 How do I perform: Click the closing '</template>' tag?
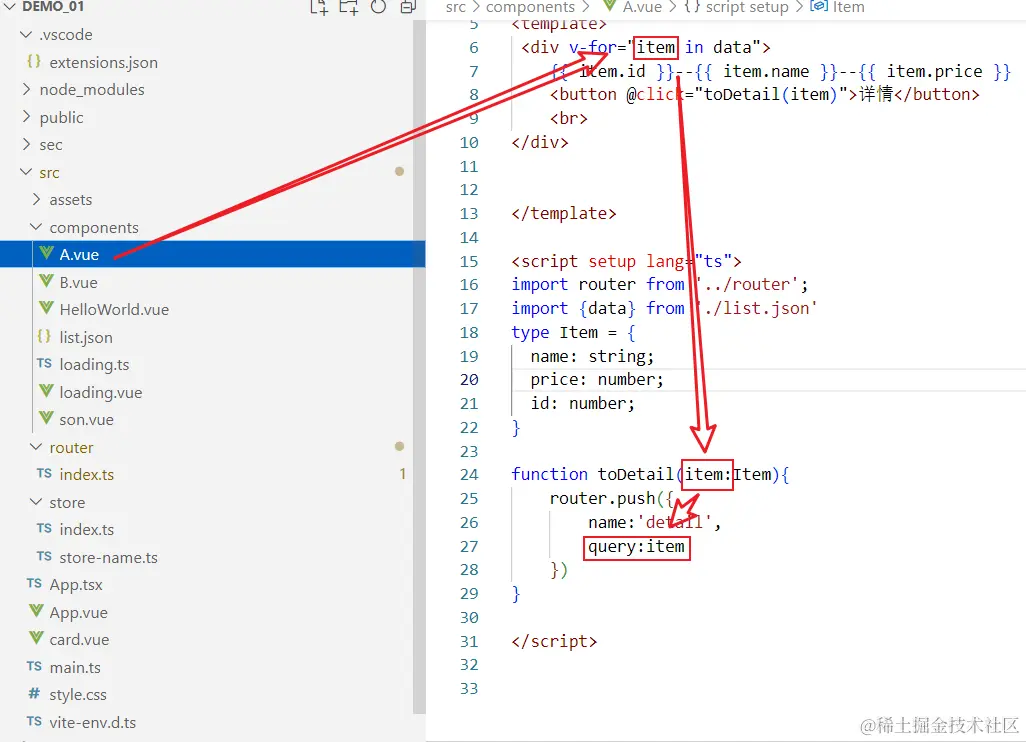point(563,213)
